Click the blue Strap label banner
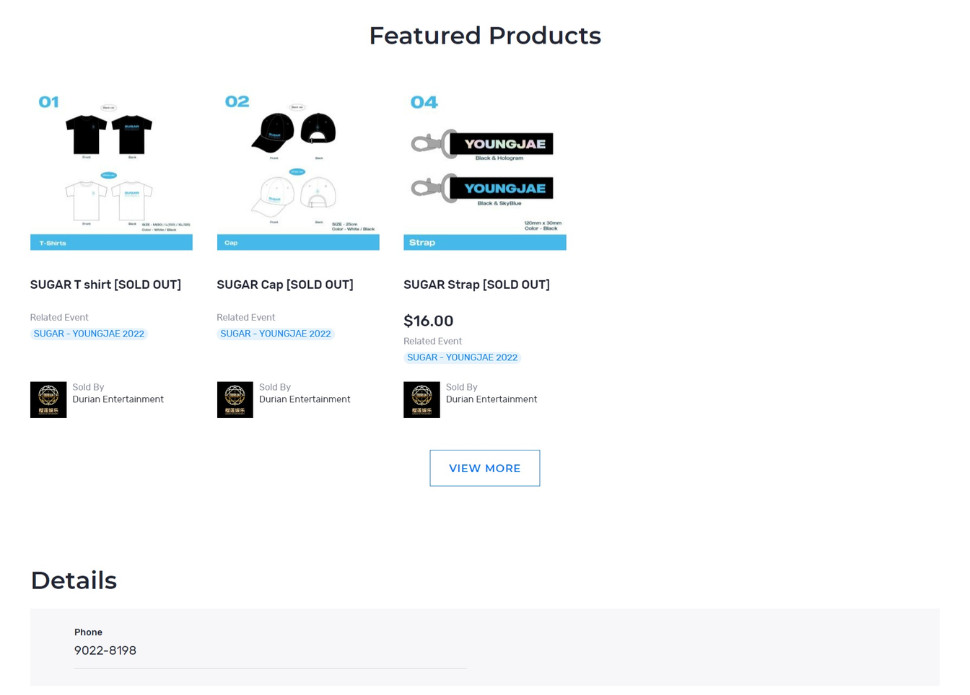Screen dimensions: 970x695 485,243
